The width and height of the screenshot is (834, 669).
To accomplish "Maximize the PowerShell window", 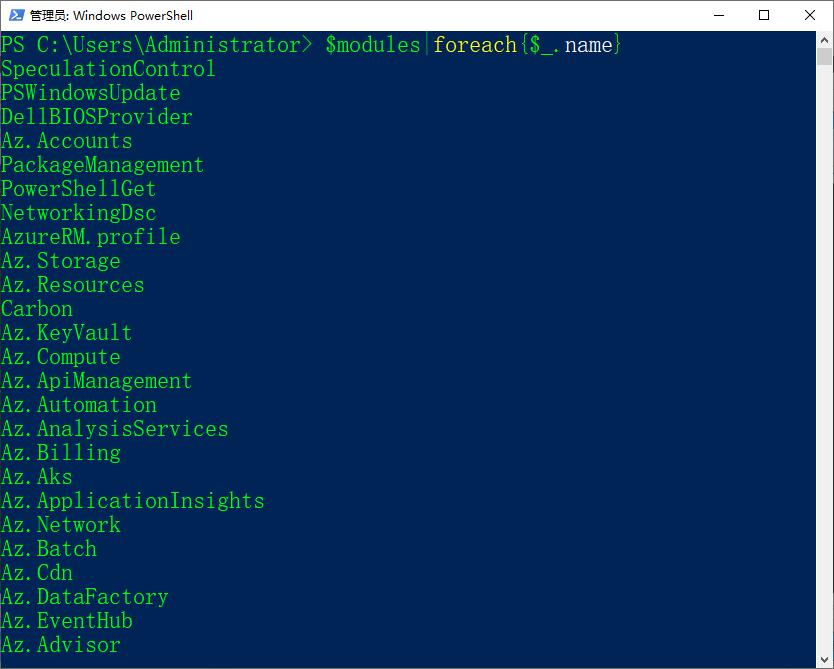I will pyautogui.click(x=764, y=15).
